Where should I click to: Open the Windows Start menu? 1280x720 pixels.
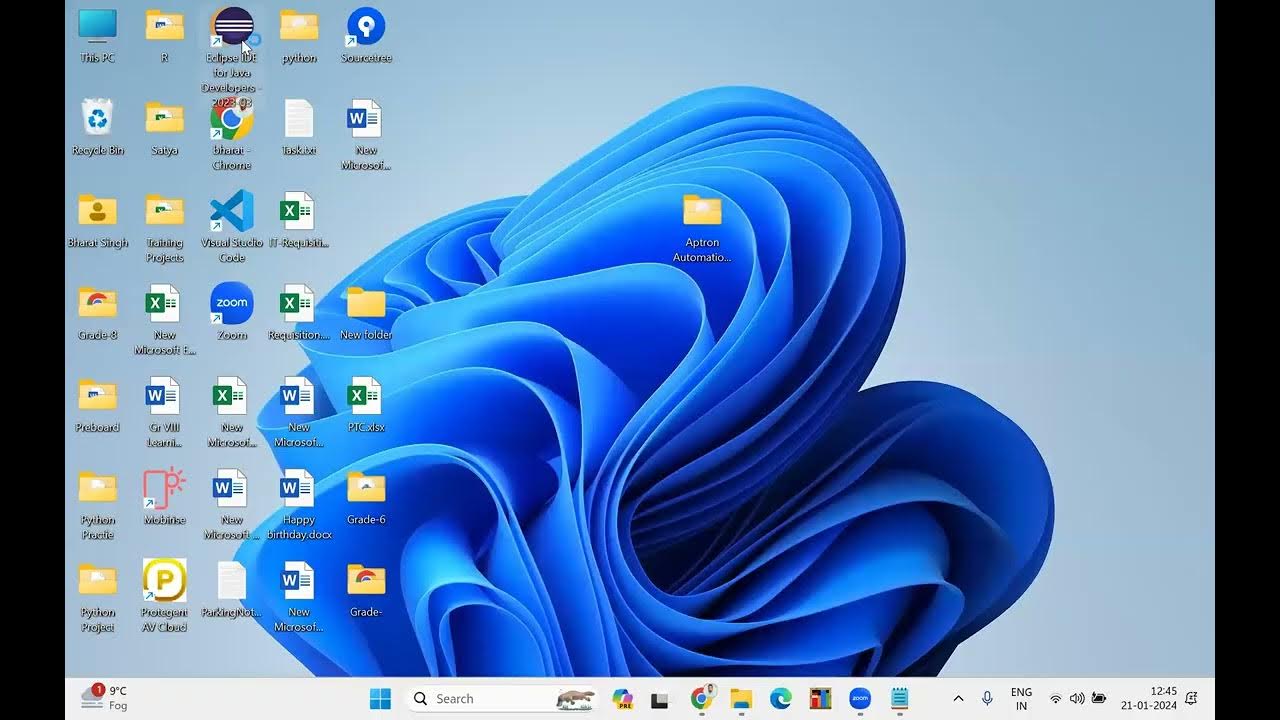(x=380, y=699)
